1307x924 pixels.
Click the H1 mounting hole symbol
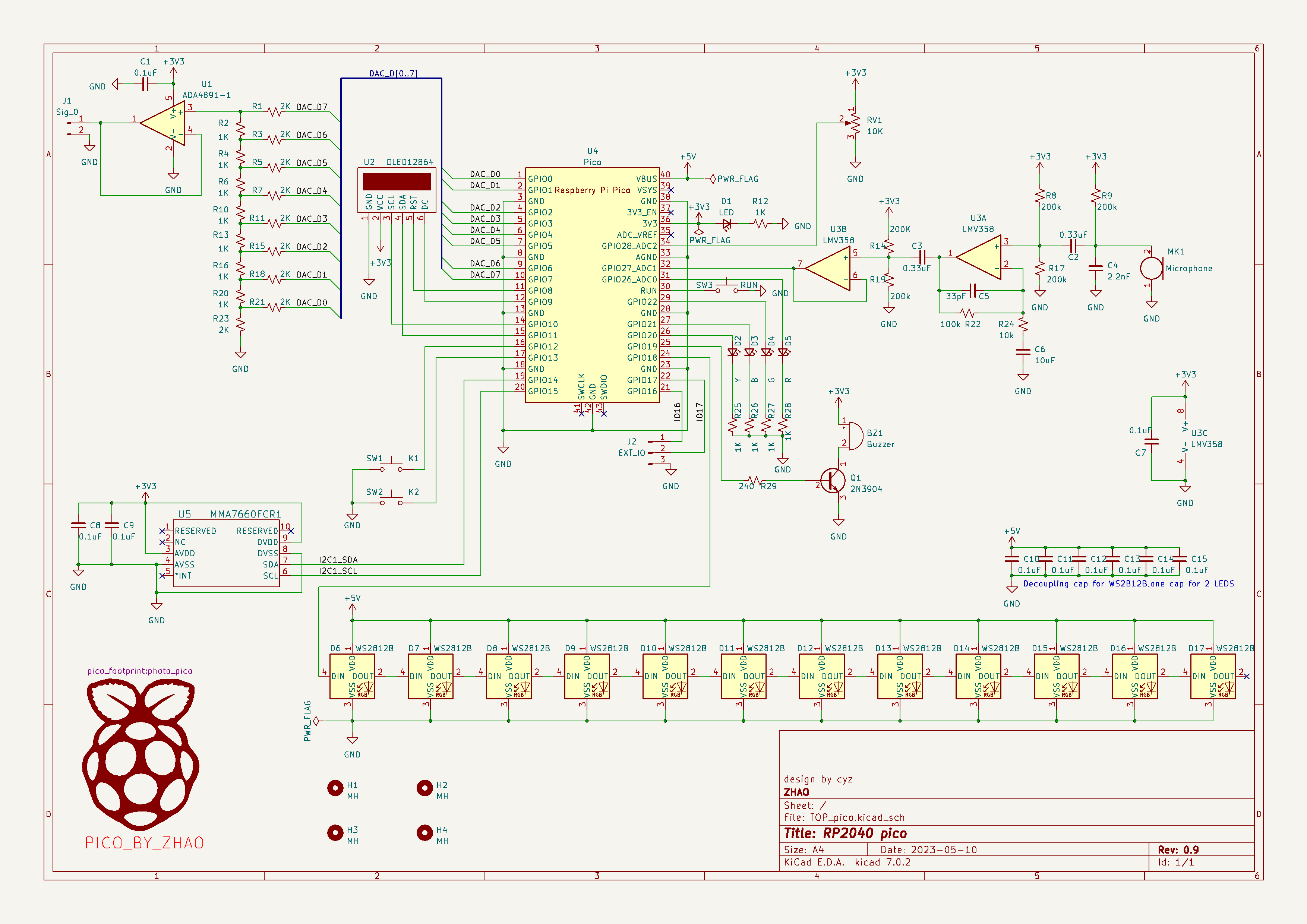[x=335, y=787]
